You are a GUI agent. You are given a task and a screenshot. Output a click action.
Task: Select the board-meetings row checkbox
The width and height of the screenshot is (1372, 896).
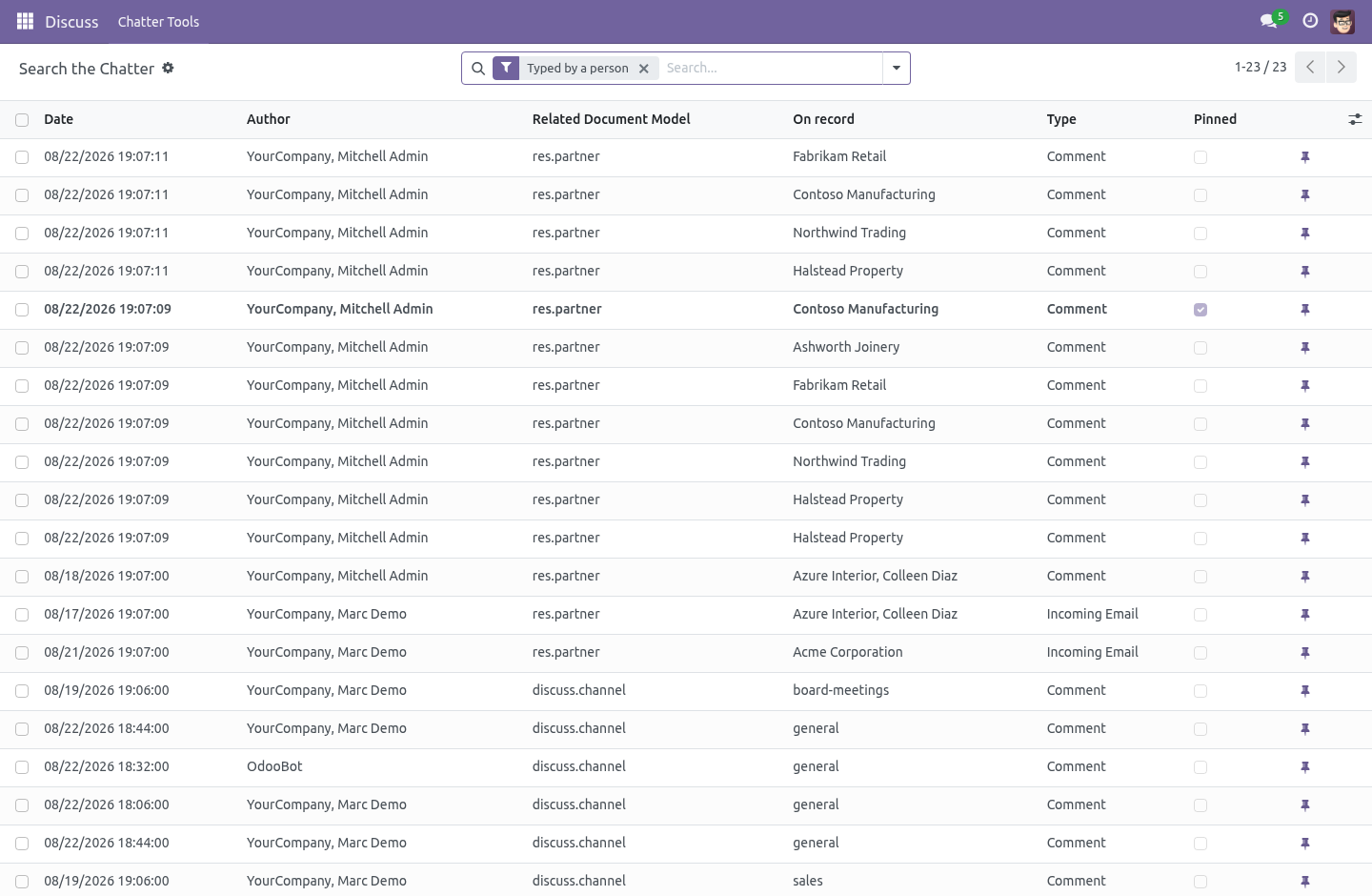(x=22, y=691)
